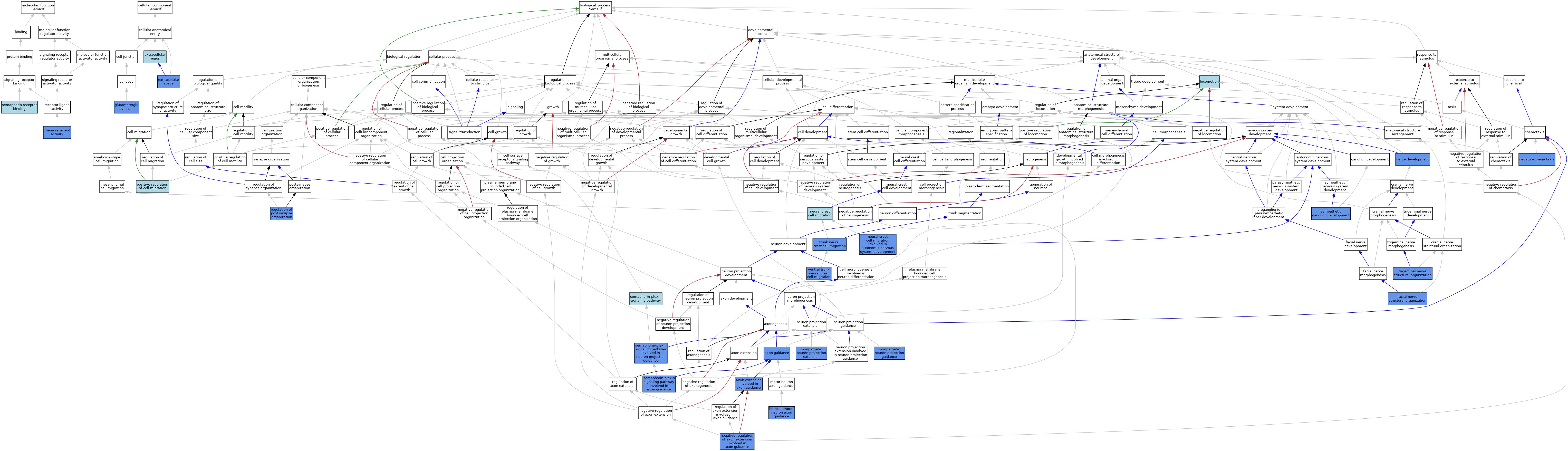Select the 'embryo development' node
The image size is (1568, 451).
point(1000,107)
